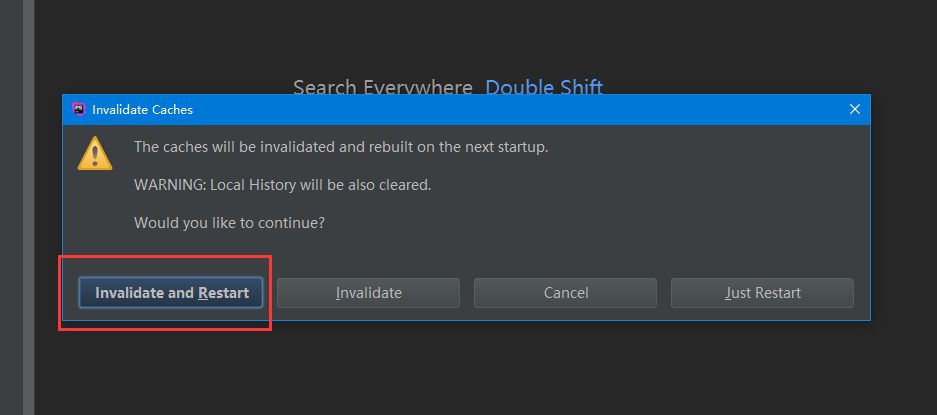This screenshot has width=937, height=415.
Task: Click the Search Everywhere hint text
Action: tap(383, 87)
